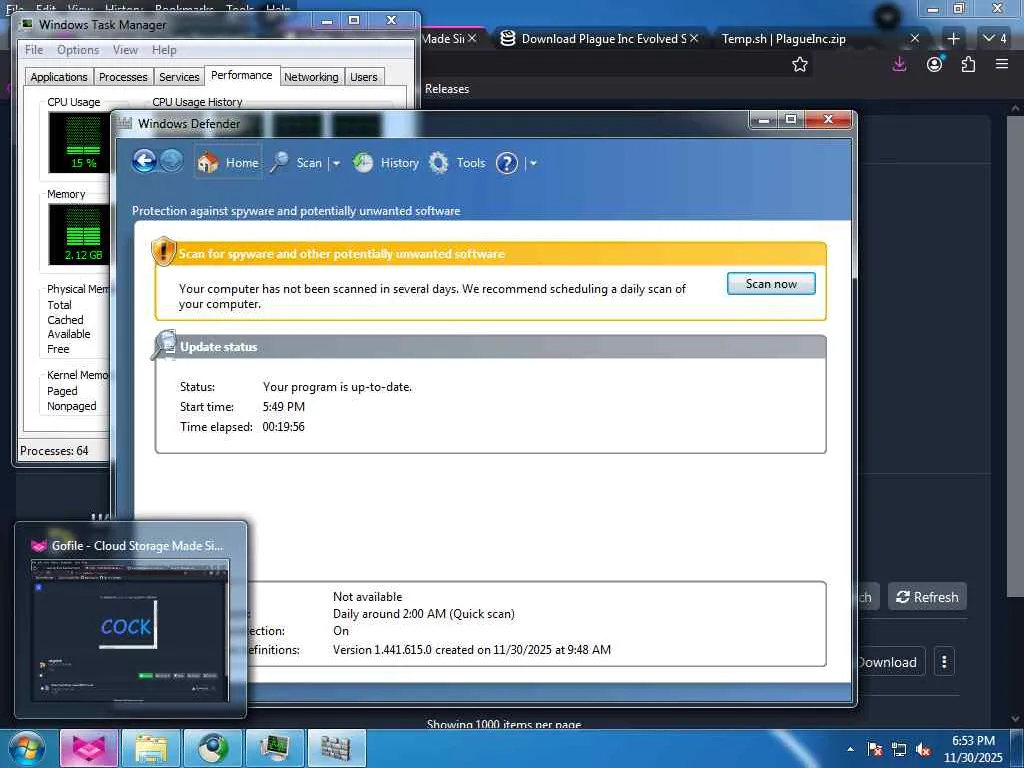1024x768 pixels.
Task: Expand the list all tabs dropdown
Action: click(x=995, y=39)
